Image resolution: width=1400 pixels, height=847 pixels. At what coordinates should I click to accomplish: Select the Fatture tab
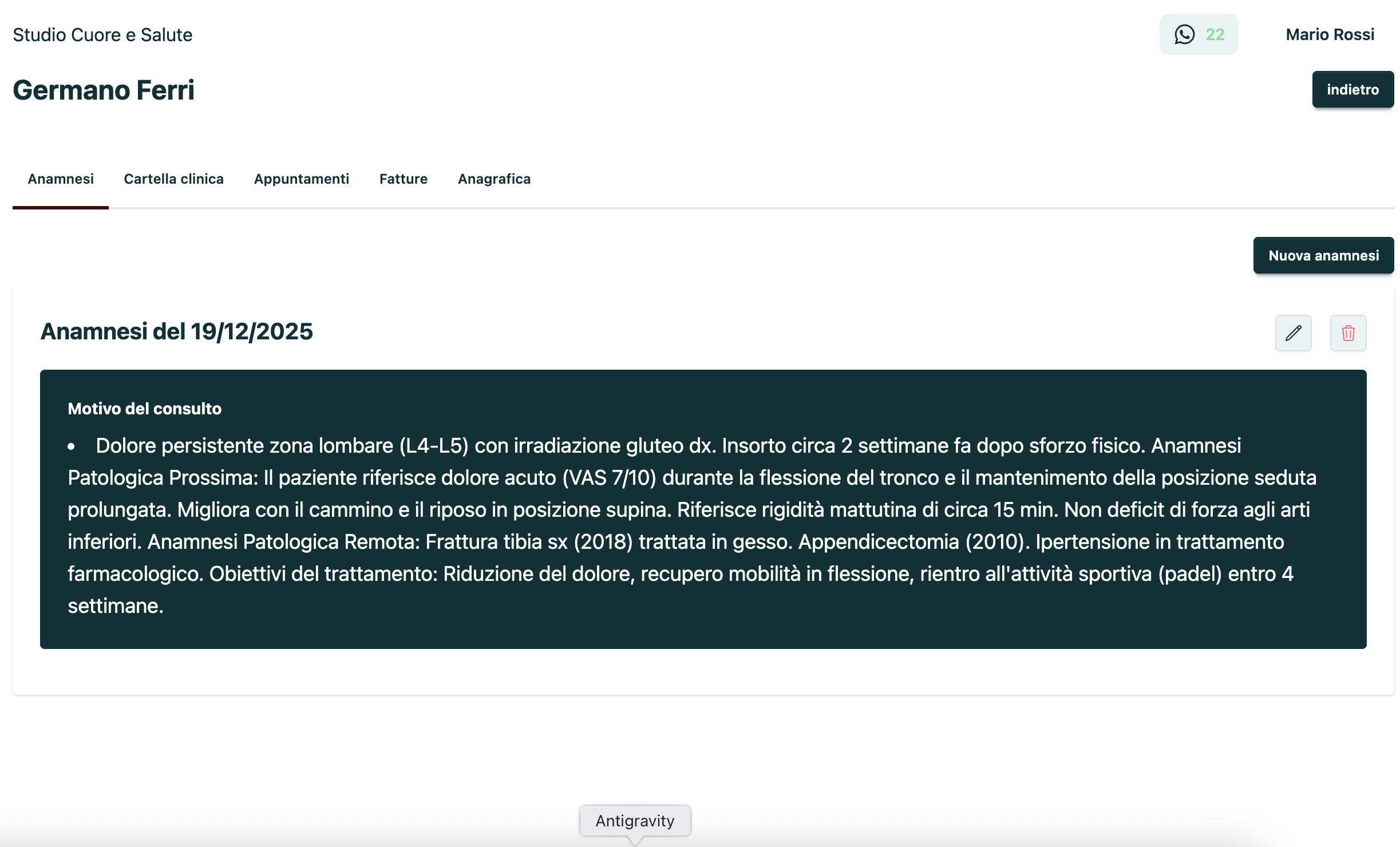coord(403,179)
